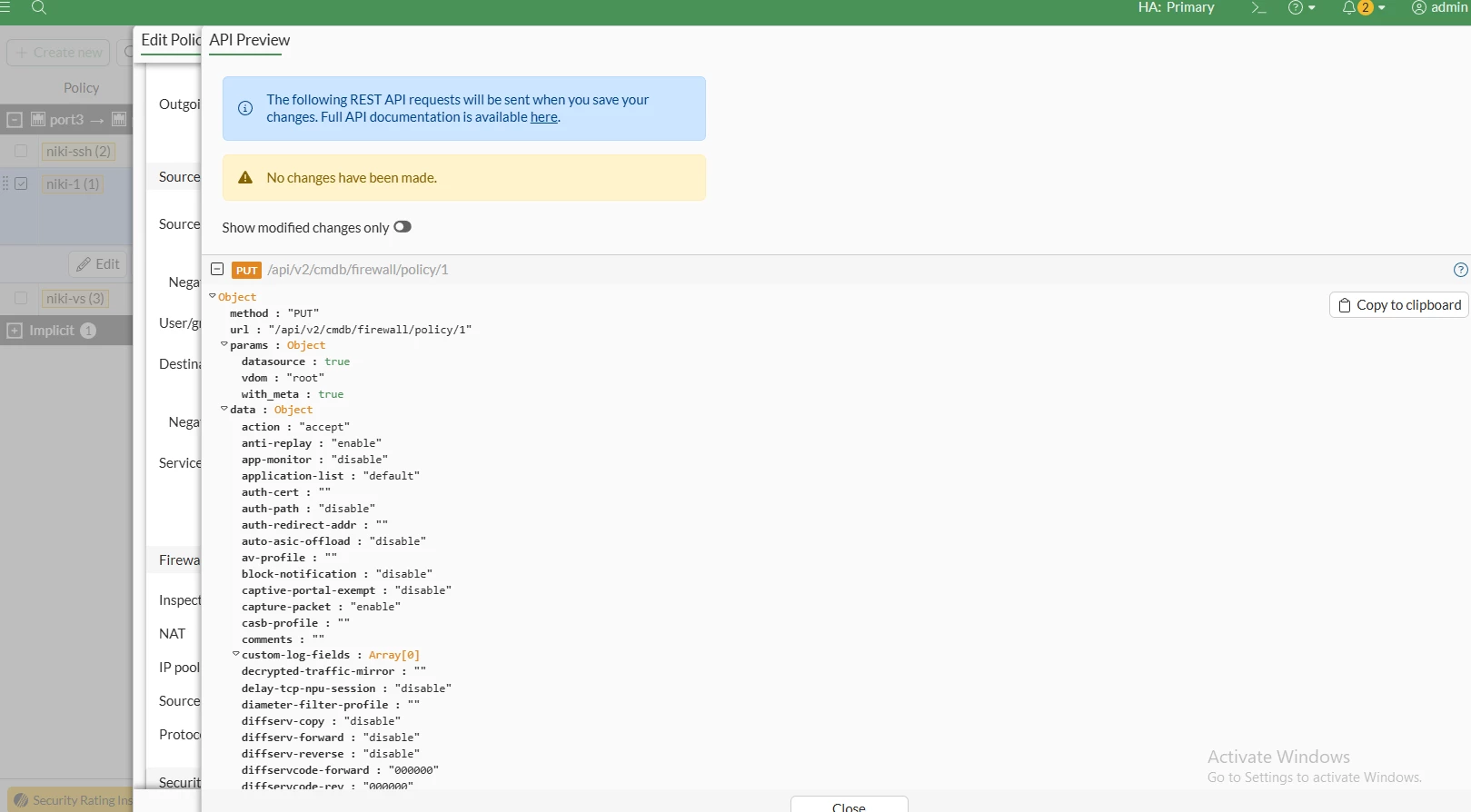Select the niki-1 (1) policy label
Image resolution: width=1471 pixels, height=812 pixels.
pyautogui.click(x=73, y=184)
